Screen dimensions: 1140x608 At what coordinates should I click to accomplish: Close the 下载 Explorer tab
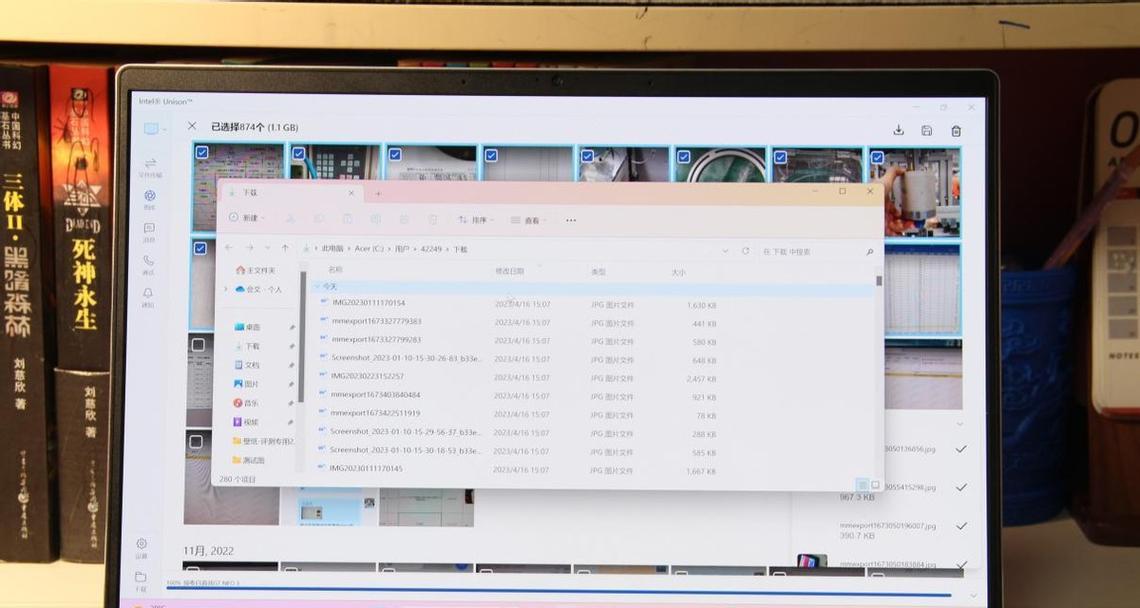pyautogui.click(x=351, y=193)
